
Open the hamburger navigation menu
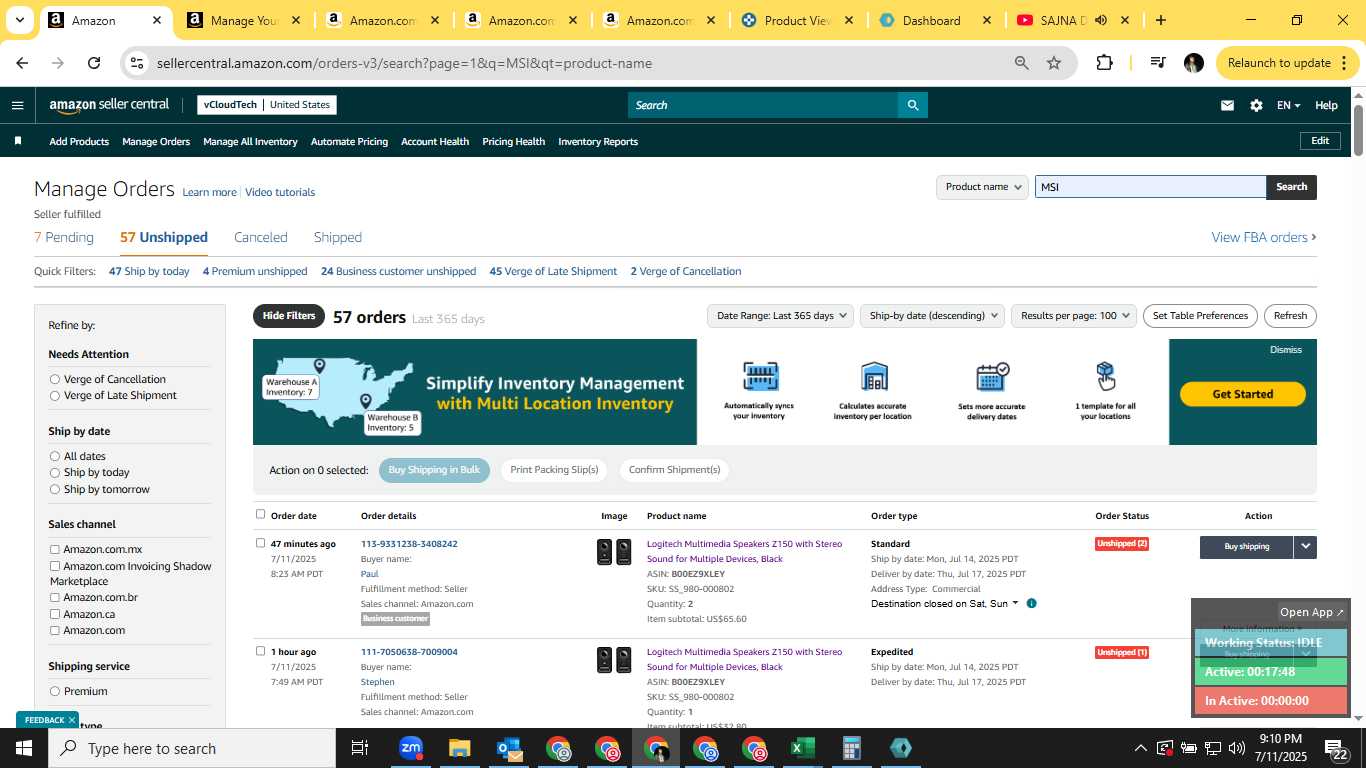pyautogui.click(x=17, y=105)
